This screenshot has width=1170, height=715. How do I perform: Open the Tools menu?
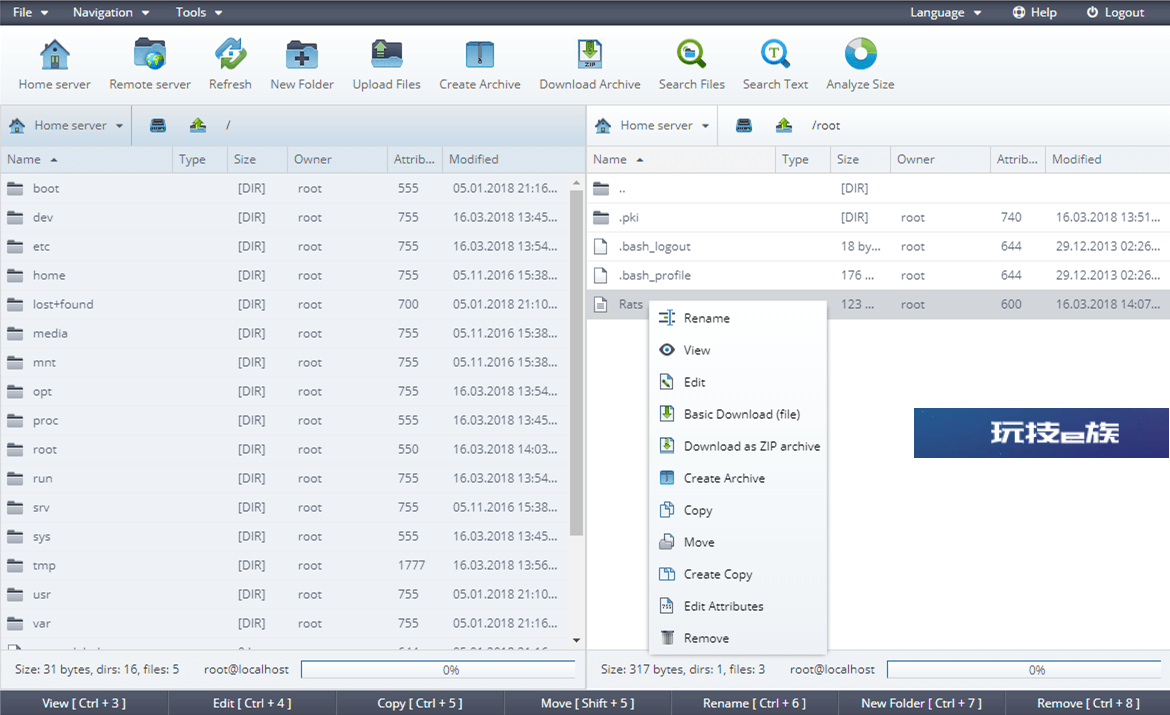(x=199, y=12)
